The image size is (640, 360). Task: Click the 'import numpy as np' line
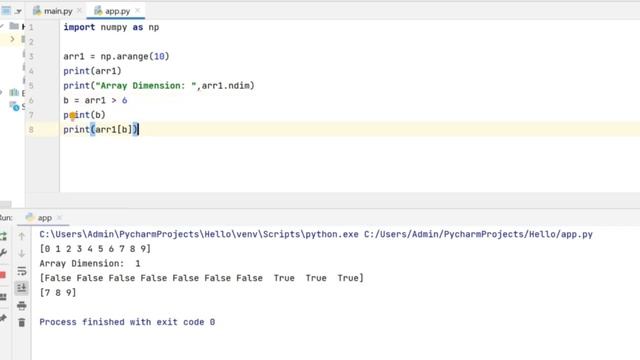pos(111,27)
